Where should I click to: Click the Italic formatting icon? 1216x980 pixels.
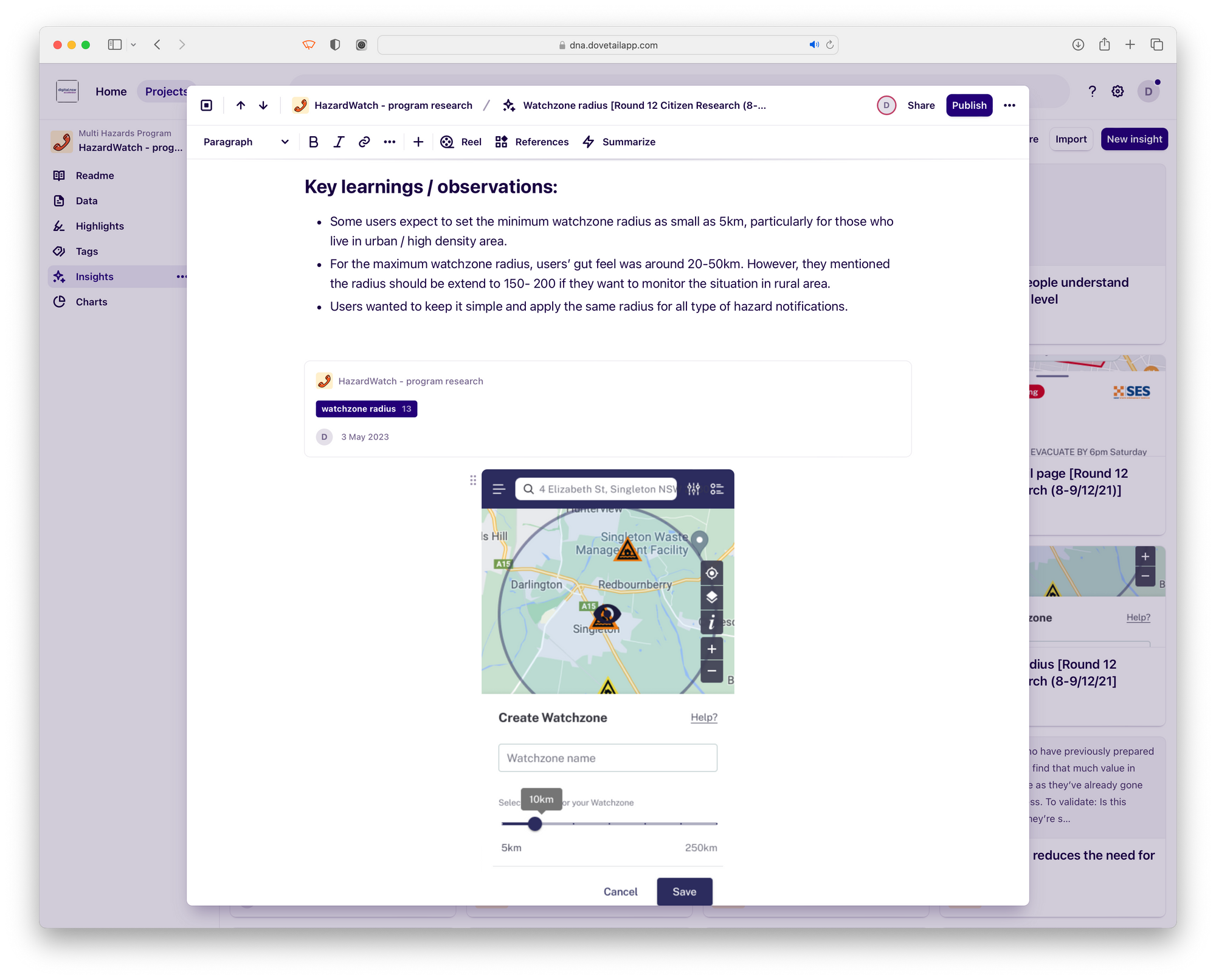coord(339,141)
